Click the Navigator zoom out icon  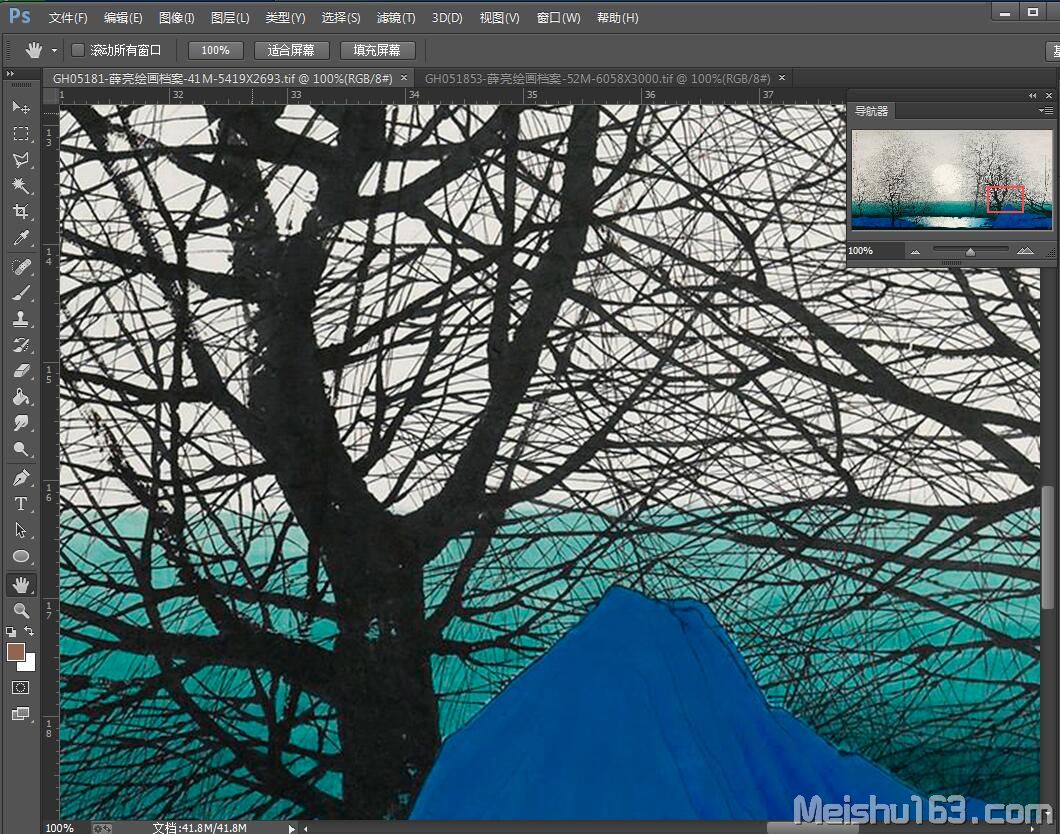tap(915, 251)
